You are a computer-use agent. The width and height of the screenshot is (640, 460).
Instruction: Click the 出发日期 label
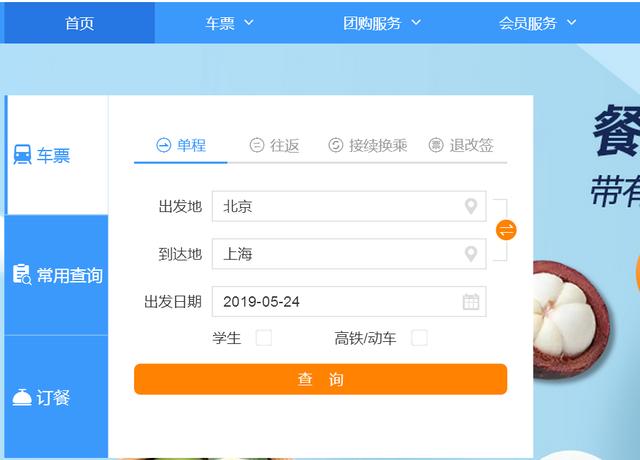(x=173, y=302)
